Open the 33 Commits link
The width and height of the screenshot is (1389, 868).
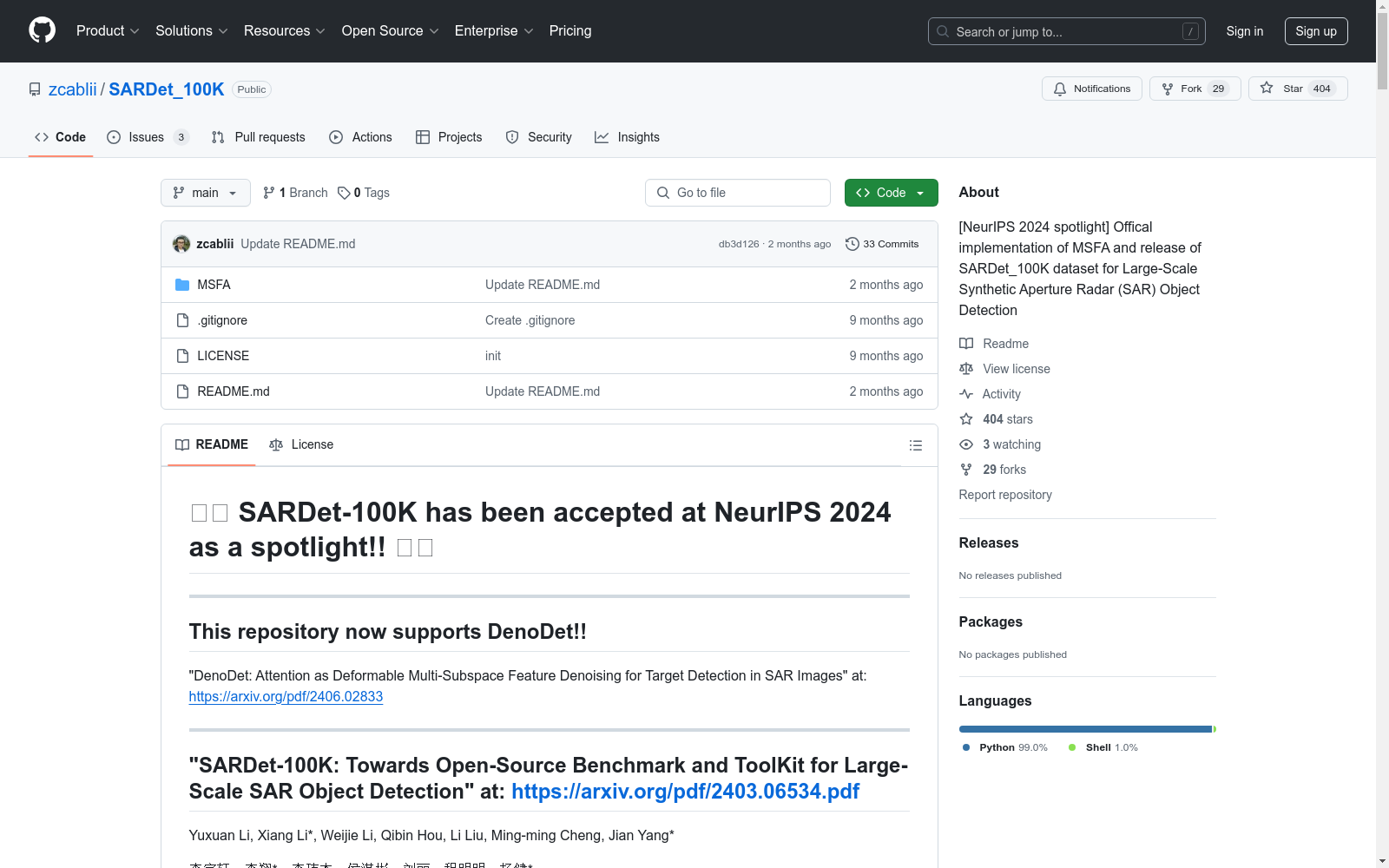click(882, 244)
